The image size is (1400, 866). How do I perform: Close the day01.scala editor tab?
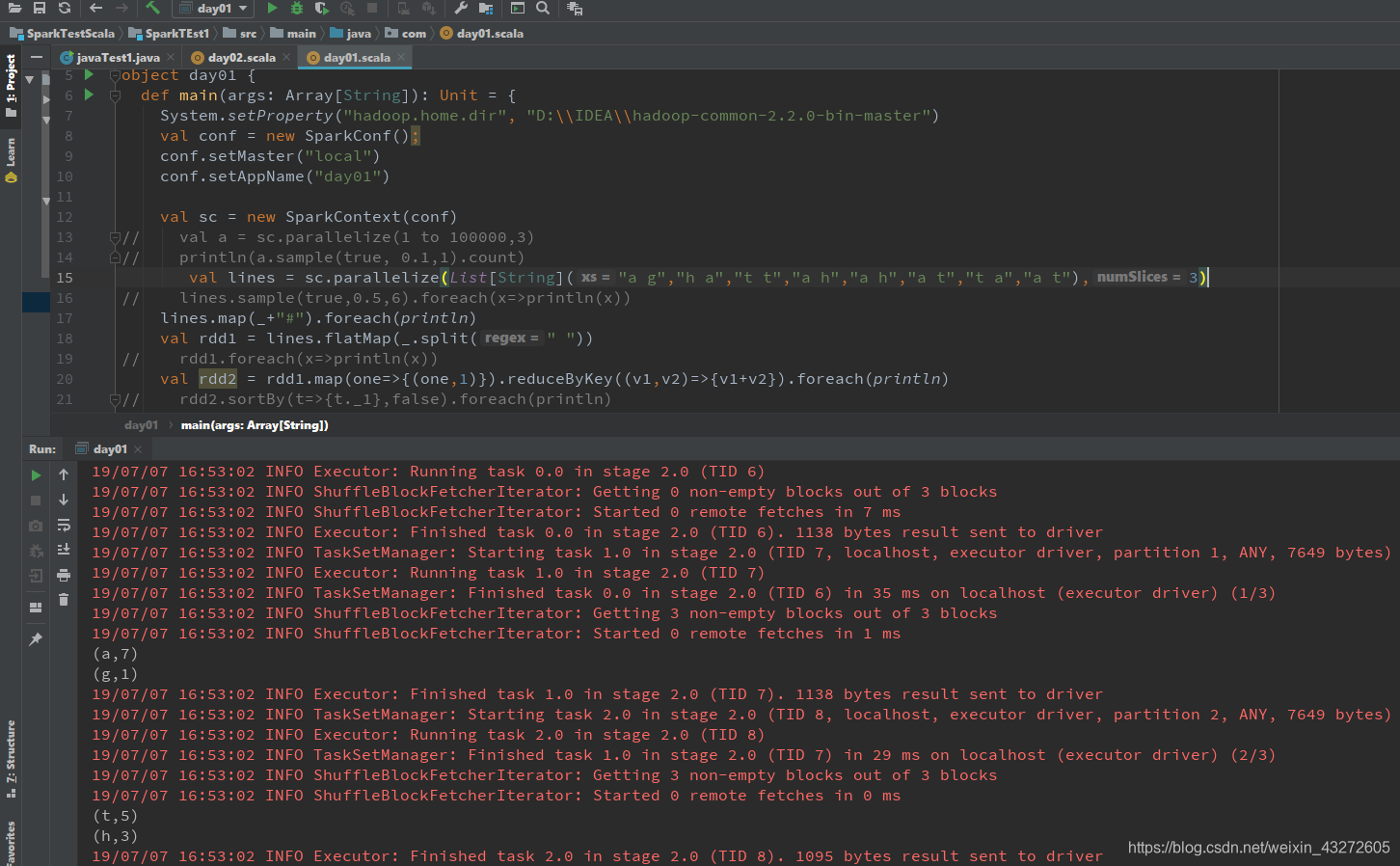point(401,58)
